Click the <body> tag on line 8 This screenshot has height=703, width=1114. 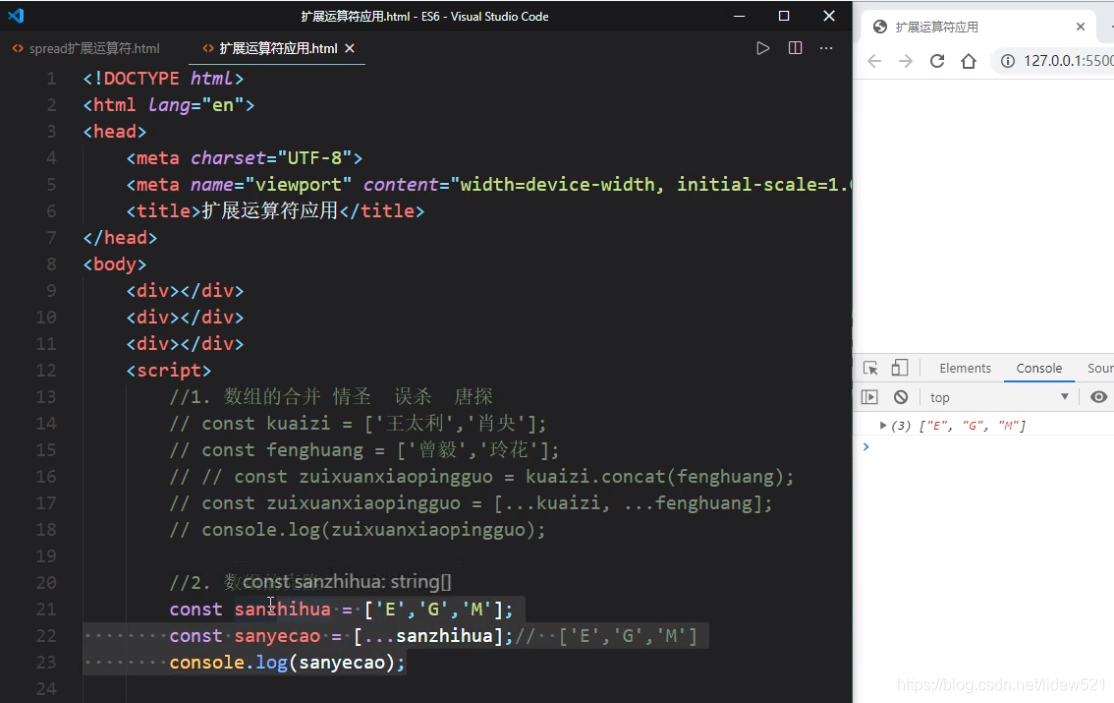tap(114, 264)
